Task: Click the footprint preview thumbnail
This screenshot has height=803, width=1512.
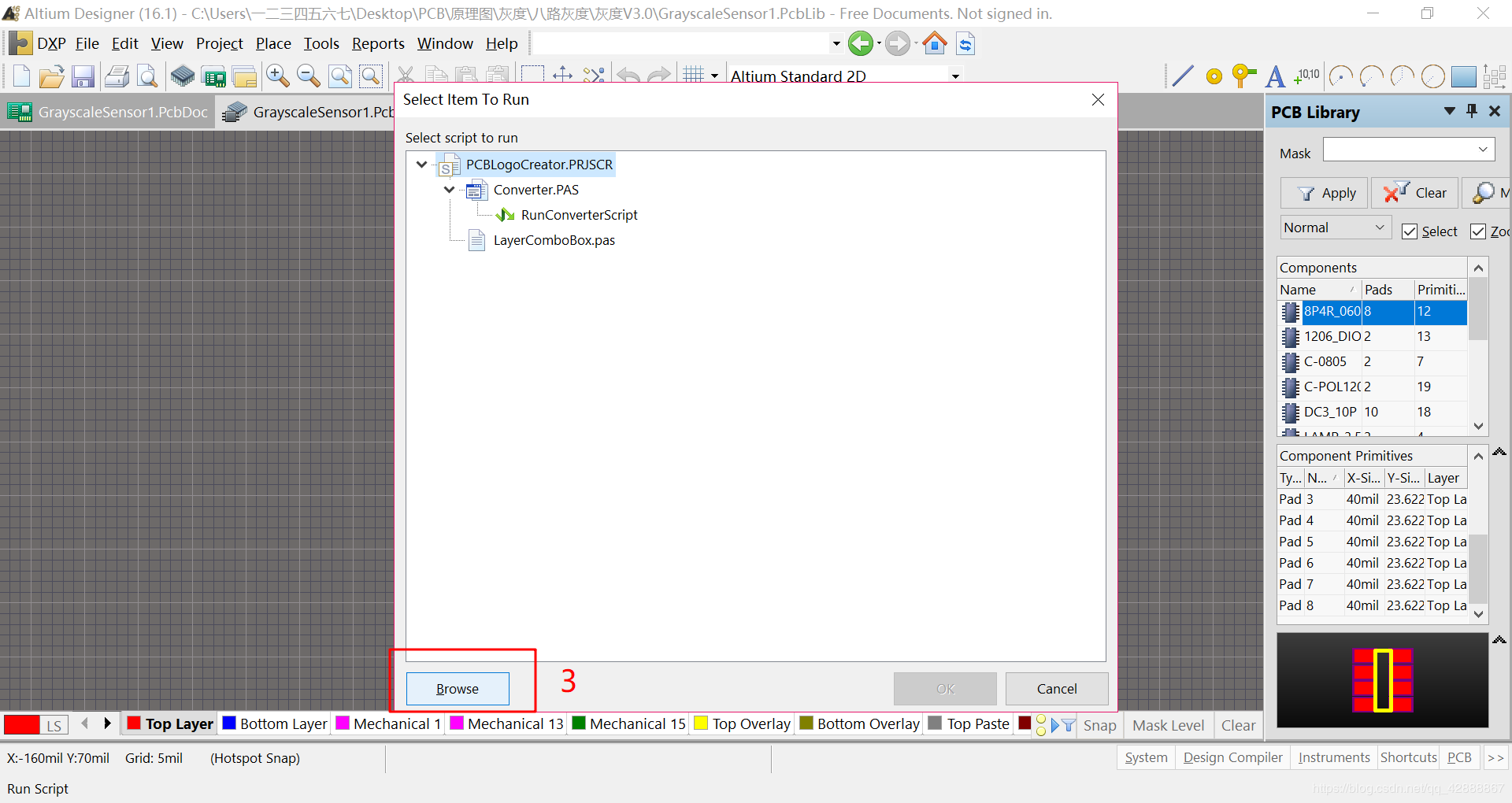Action: pos(1382,680)
